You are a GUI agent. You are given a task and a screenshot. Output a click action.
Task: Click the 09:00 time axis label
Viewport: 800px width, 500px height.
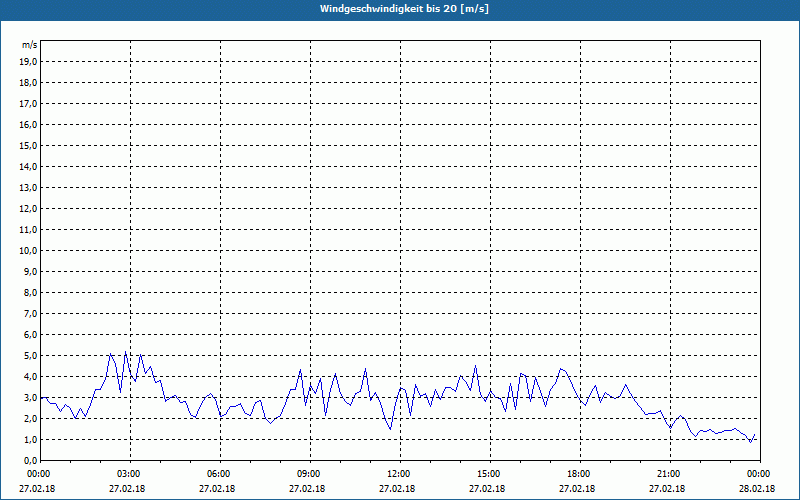point(310,474)
